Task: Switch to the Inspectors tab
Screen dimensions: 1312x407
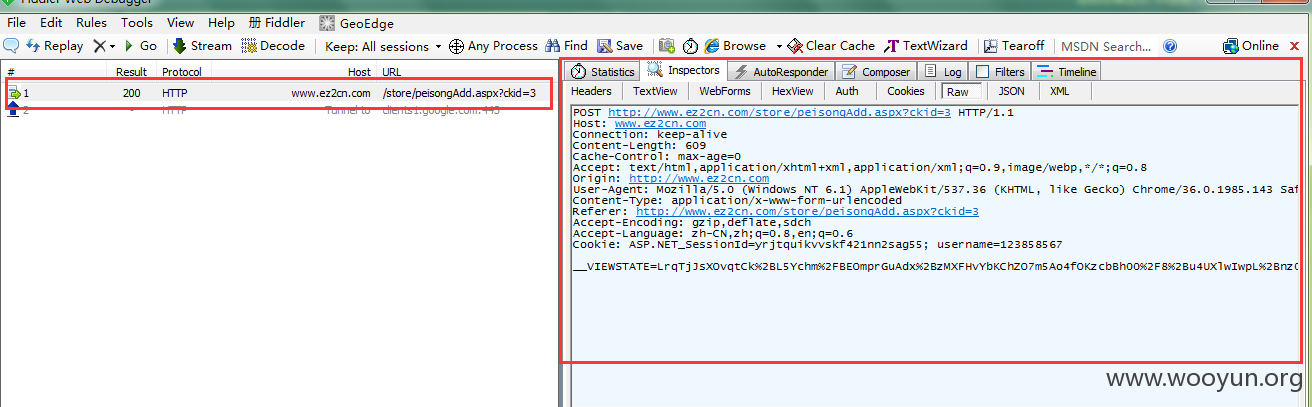Action: [684, 71]
